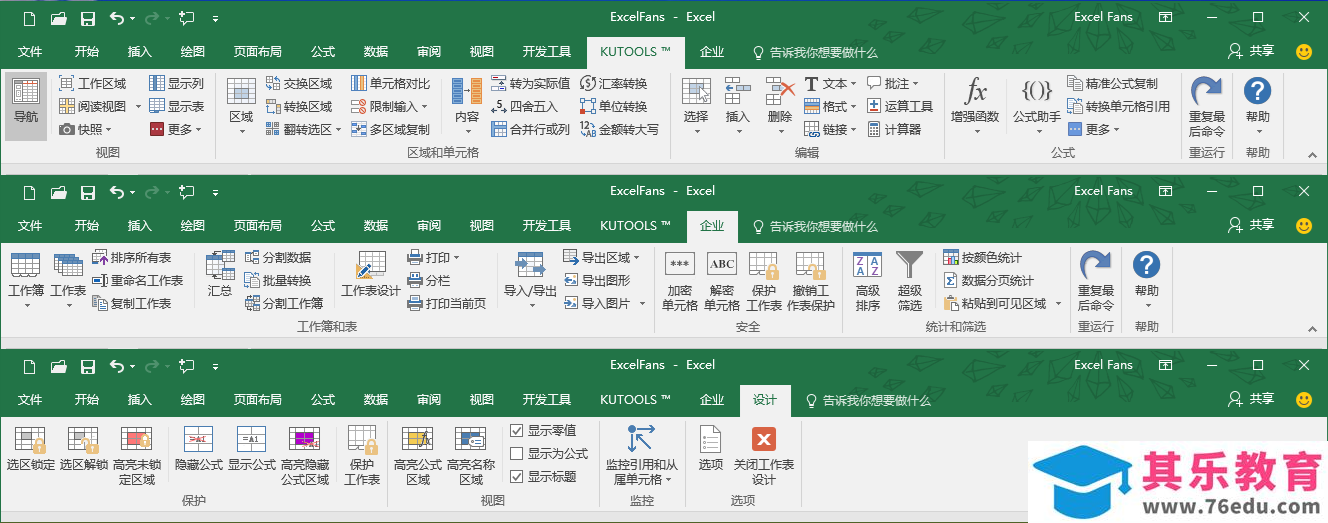Toggle the 显示标题 checkbox
Viewport: 1328px width, 523px height.
coord(517,477)
